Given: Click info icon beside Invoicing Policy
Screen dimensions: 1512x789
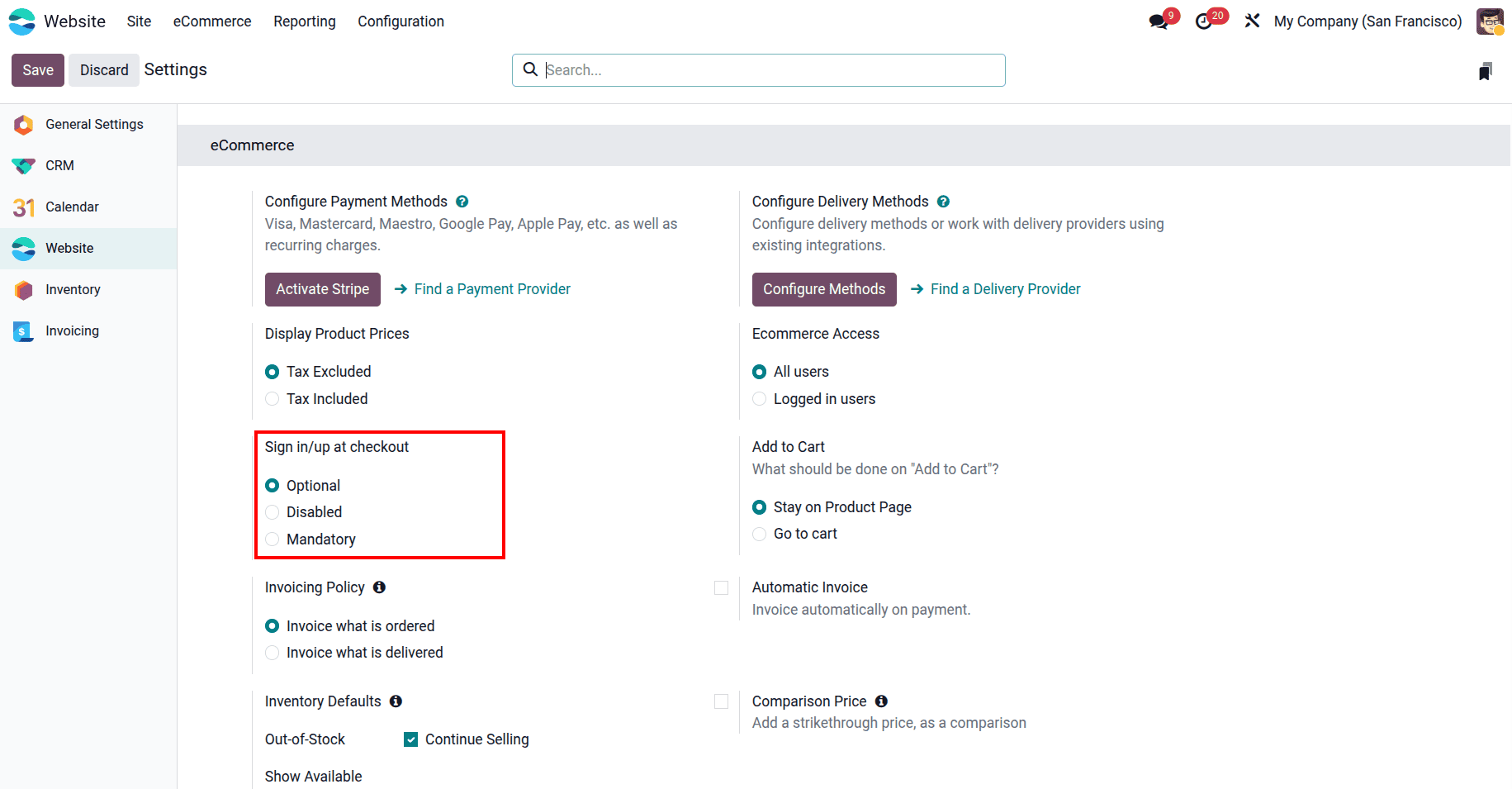Looking at the screenshot, I should coord(379,587).
